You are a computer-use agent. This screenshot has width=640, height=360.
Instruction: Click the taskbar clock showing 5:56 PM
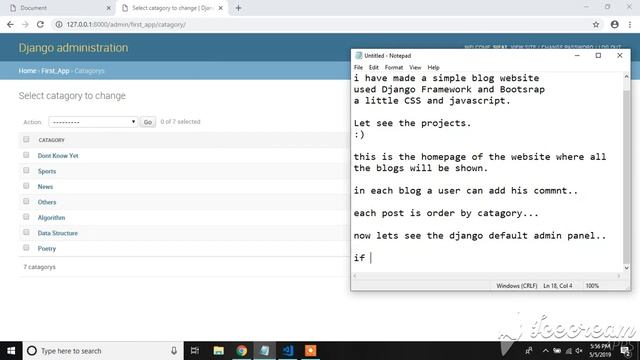point(600,350)
